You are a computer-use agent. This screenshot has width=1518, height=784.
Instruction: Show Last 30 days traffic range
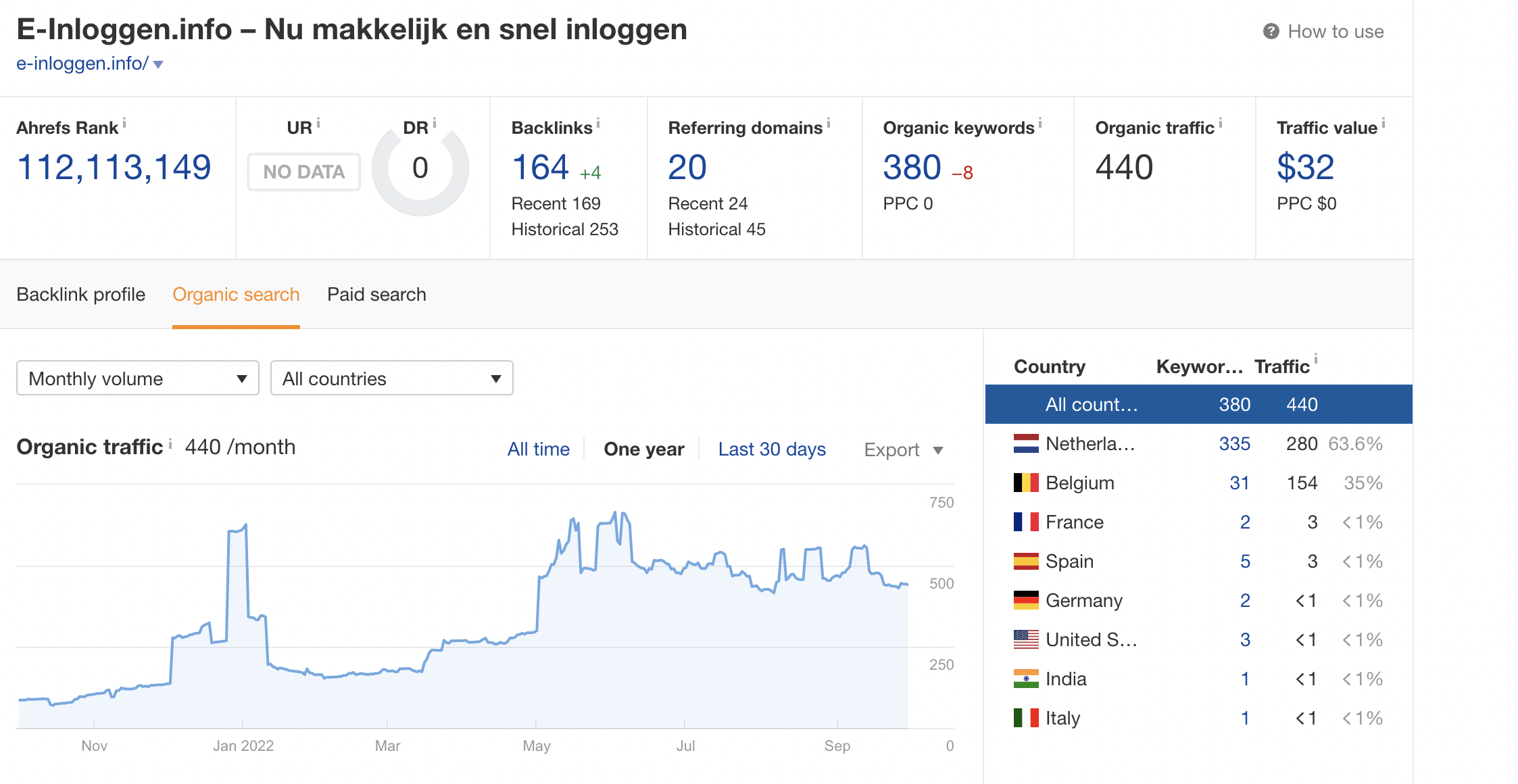(772, 449)
